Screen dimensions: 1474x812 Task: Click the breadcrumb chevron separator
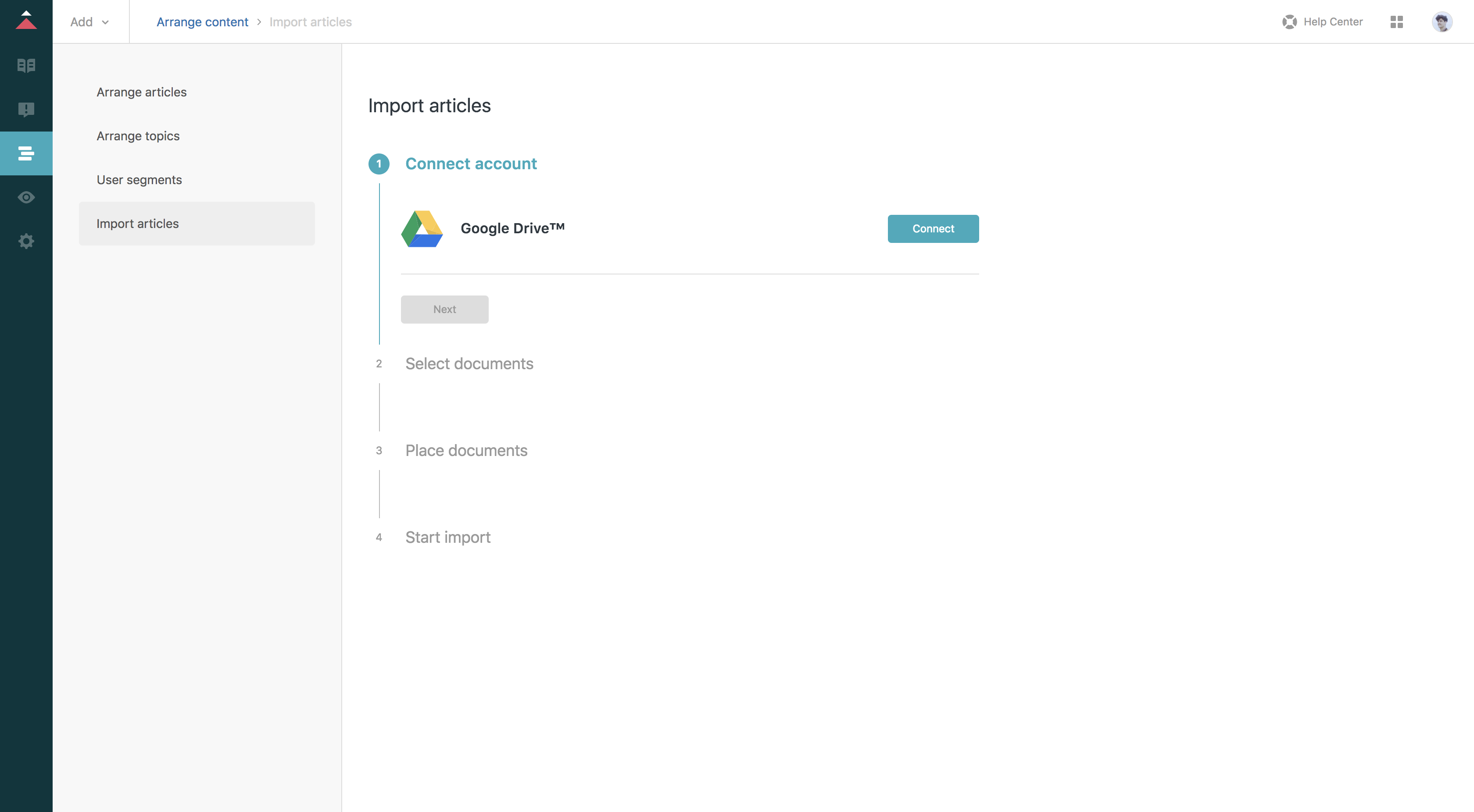(x=259, y=22)
